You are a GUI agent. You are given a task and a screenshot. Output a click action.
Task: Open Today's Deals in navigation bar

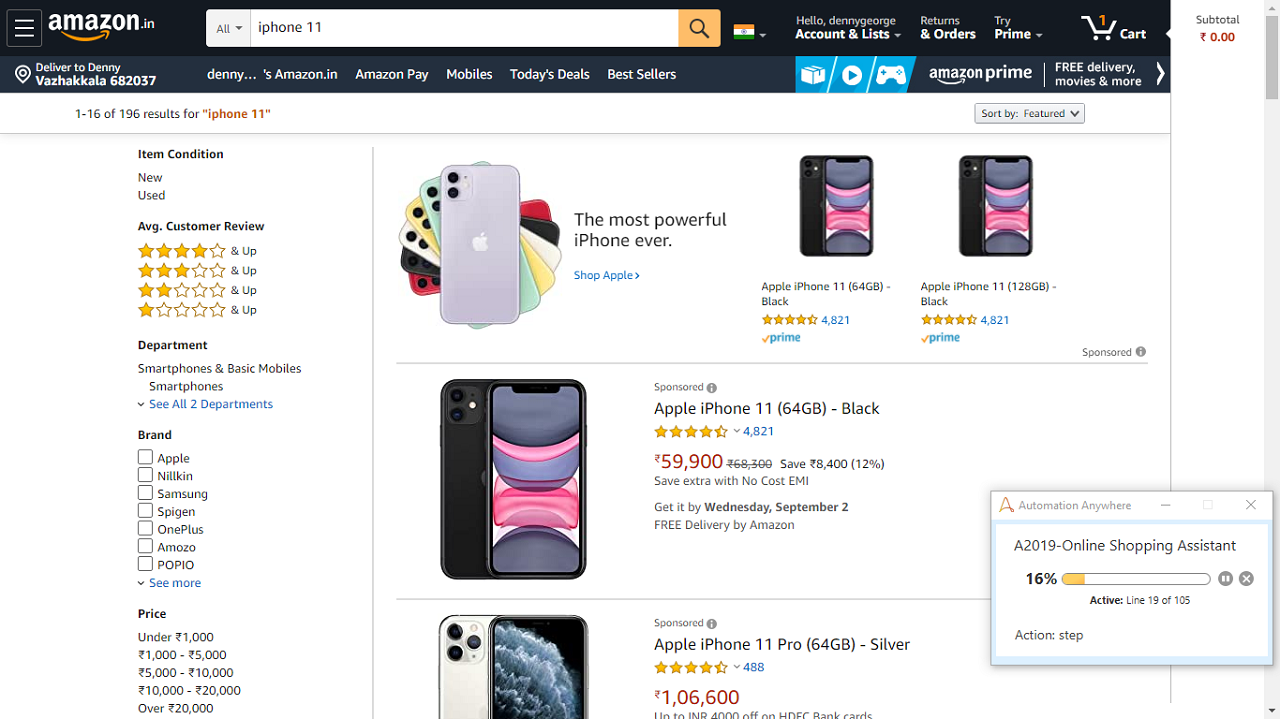pos(549,74)
